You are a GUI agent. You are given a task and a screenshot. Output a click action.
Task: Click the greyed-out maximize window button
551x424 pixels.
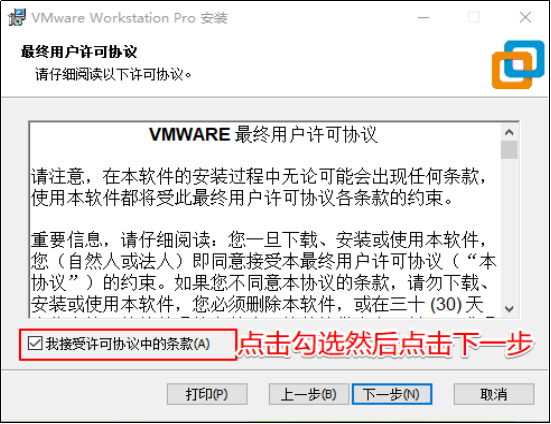pyautogui.click(x=474, y=17)
